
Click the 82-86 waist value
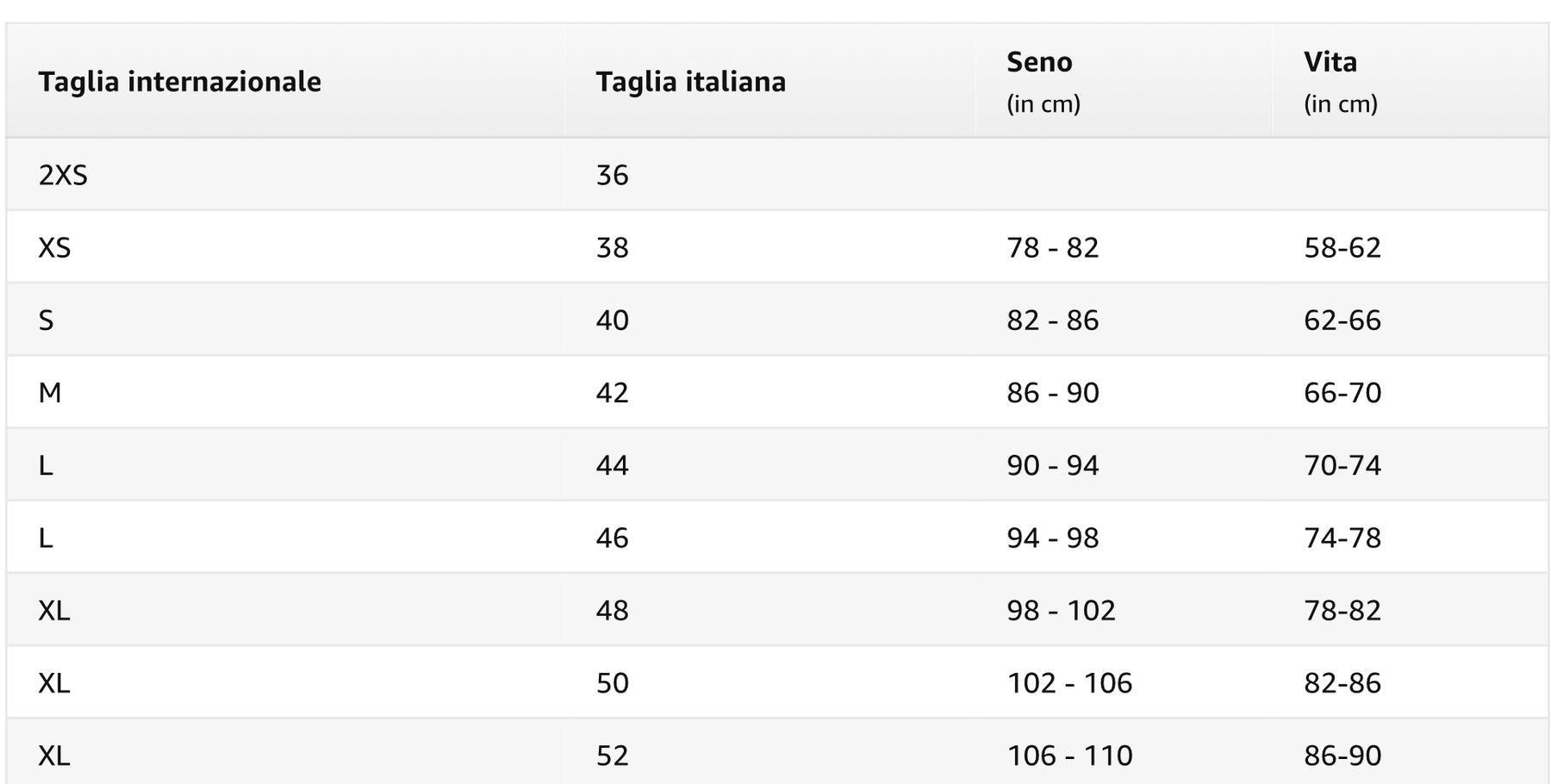tap(1342, 682)
